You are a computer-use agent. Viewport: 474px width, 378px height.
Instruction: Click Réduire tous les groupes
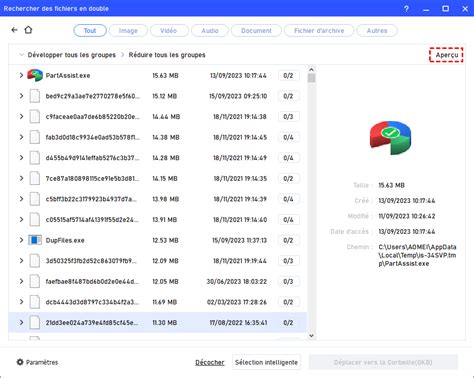pyautogui.click(x=167, y=55)
